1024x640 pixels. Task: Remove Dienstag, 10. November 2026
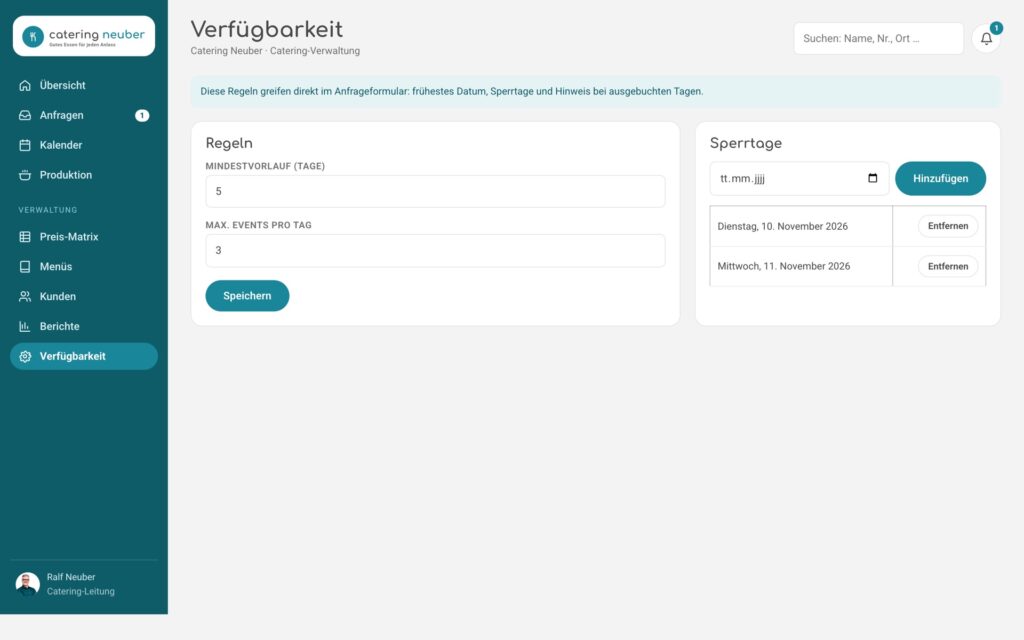coord(948,226)
